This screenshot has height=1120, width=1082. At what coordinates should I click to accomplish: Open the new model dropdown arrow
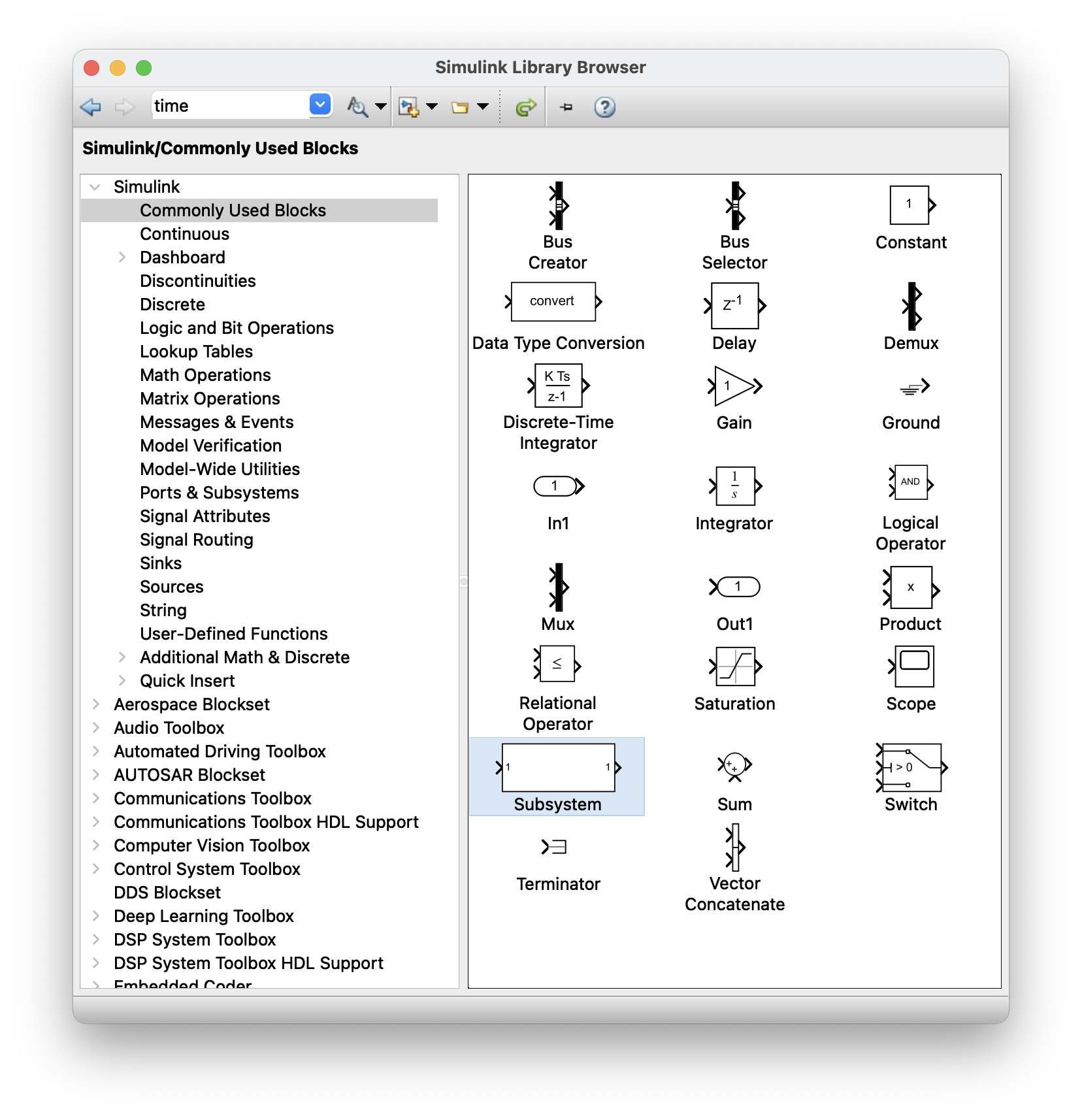432,106
